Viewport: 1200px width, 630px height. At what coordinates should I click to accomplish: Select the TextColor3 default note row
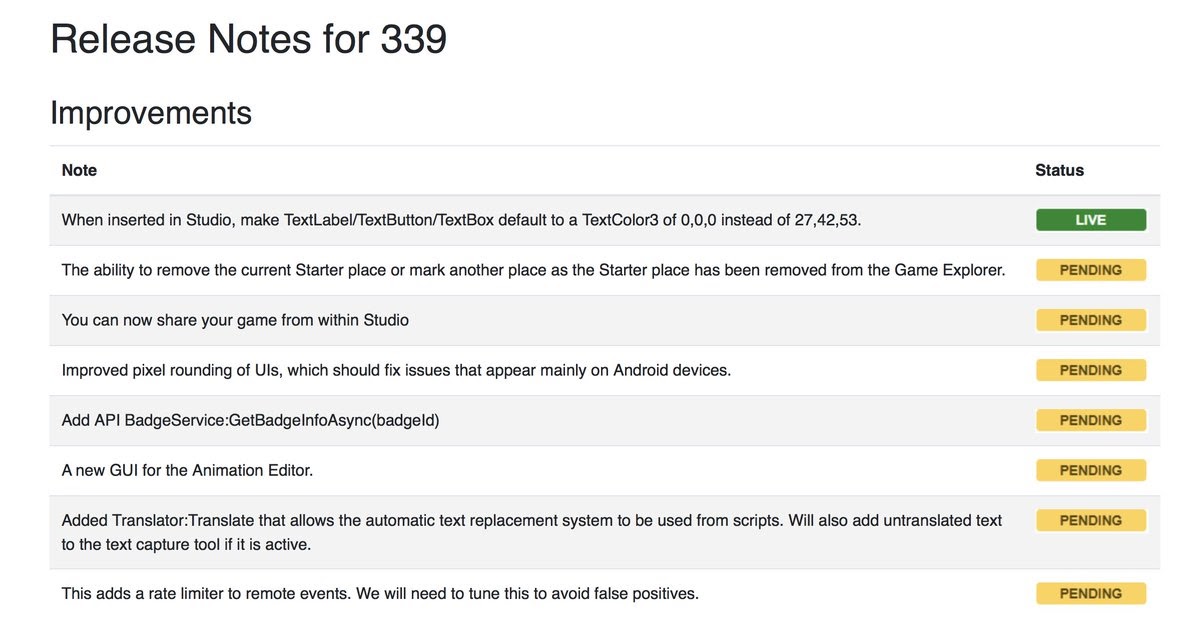pyautogui.click(x=605, y=220)
